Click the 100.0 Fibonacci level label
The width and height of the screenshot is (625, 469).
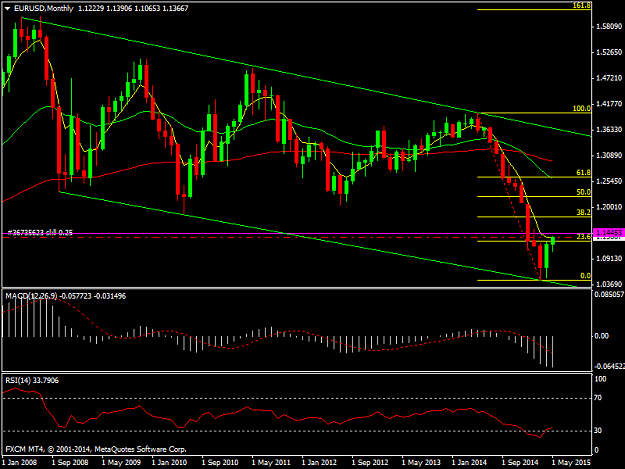click(582, 108)
